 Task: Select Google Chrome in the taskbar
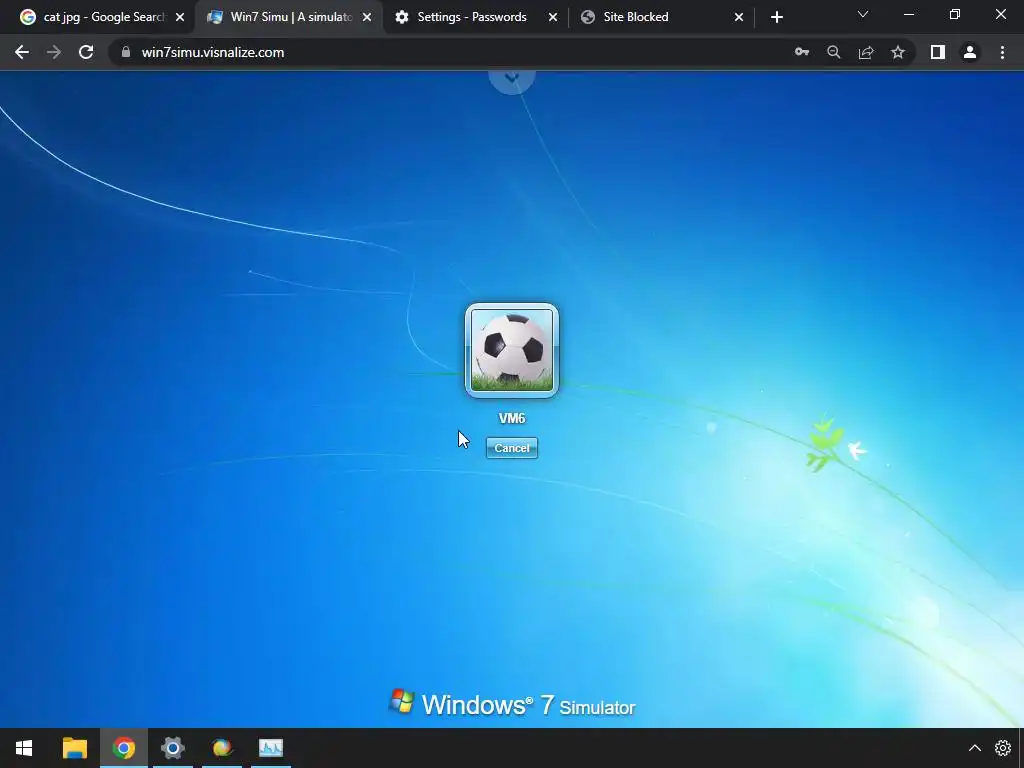click(123, 748)
